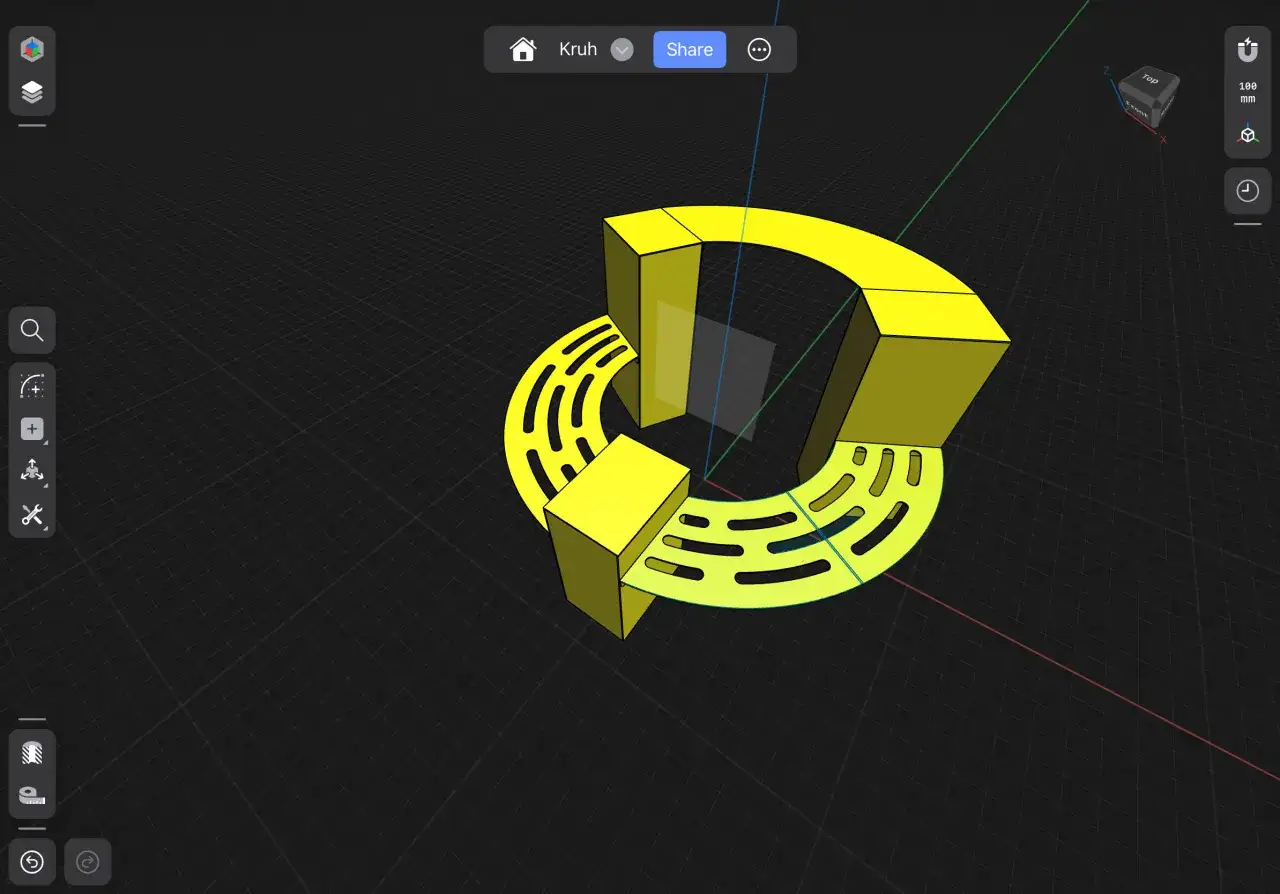1280x894 pixels.
Task: Open the more options ellipsis menu
Action: point(760,50)
